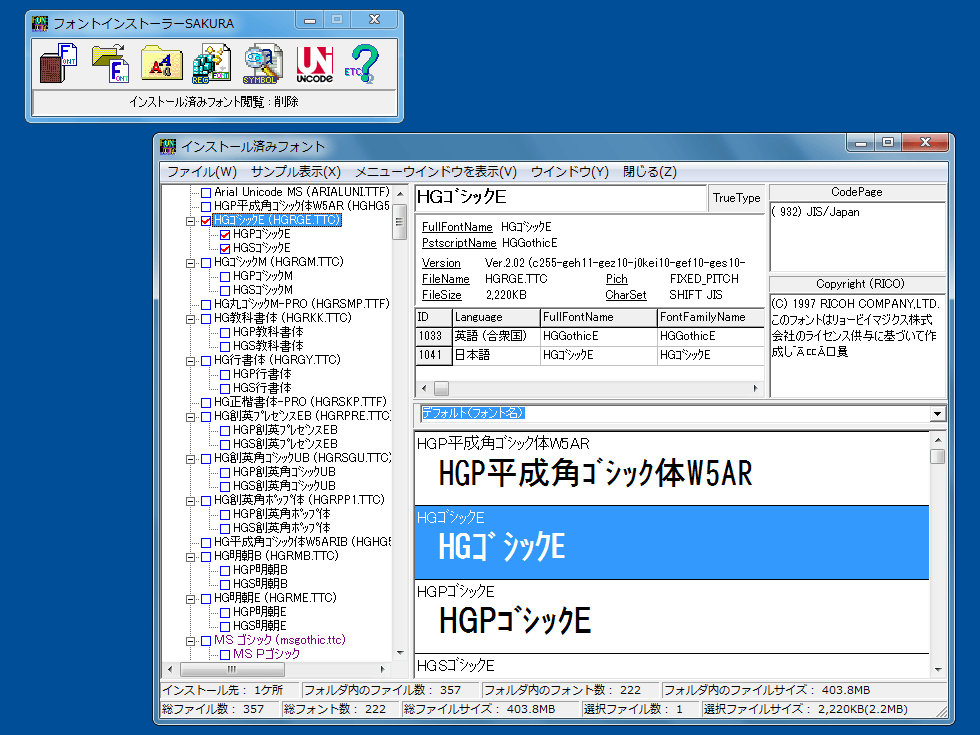Click the CharSet link label
The height and width of the screenshot is (735, 980).
(x=626, y=295)
